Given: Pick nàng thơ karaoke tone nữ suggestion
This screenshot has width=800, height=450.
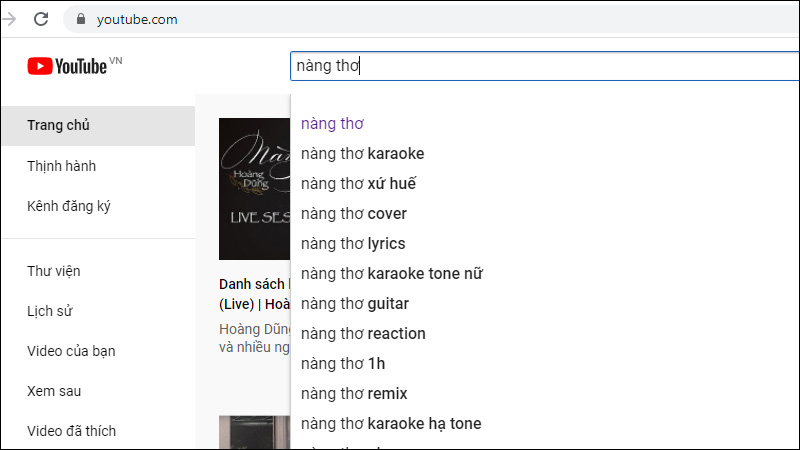Looking at the screenshot, I should (x=544, y=274).
